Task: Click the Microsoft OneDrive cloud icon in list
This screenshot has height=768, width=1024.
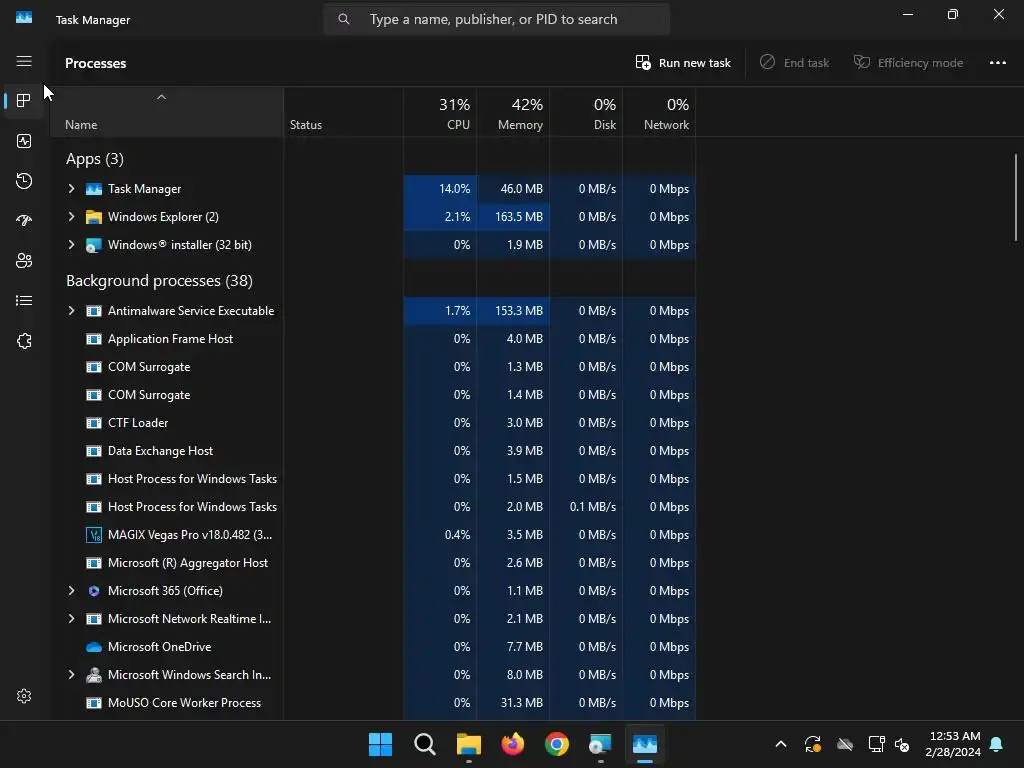Action: [94, 647]
